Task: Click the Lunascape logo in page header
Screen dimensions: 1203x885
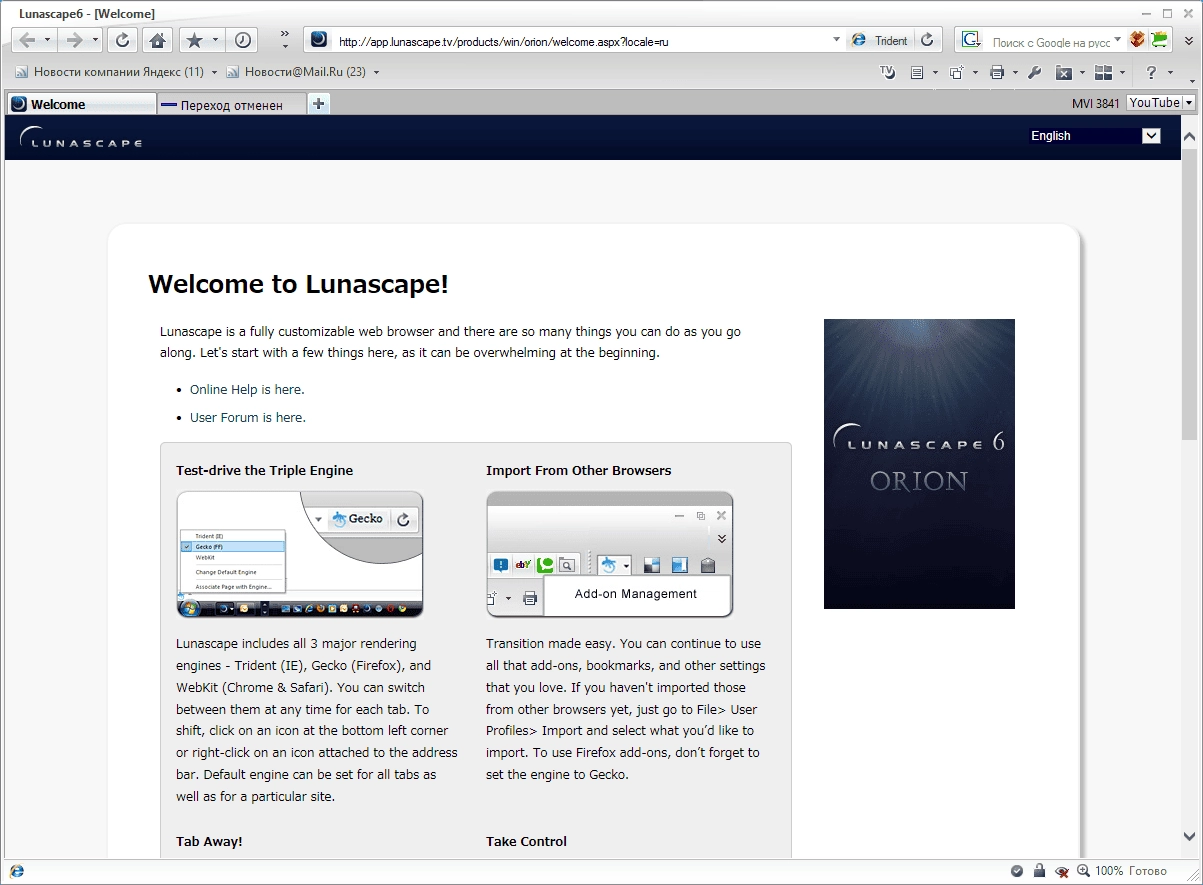Action: click(81, 138)
